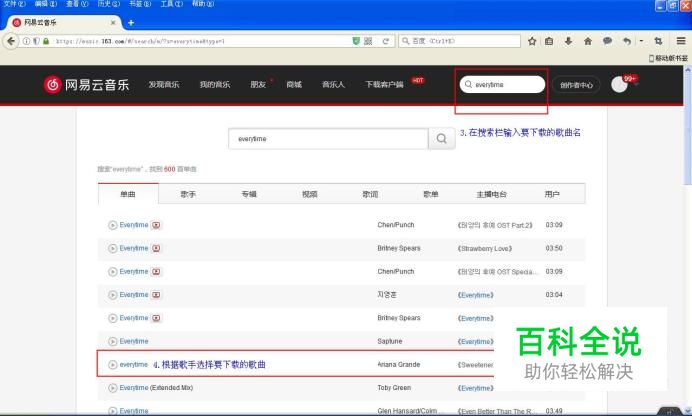Play Everytime (Extended Mix) by Toby Green
This screenshot has height=416, width=692.
tap(113, 388)
